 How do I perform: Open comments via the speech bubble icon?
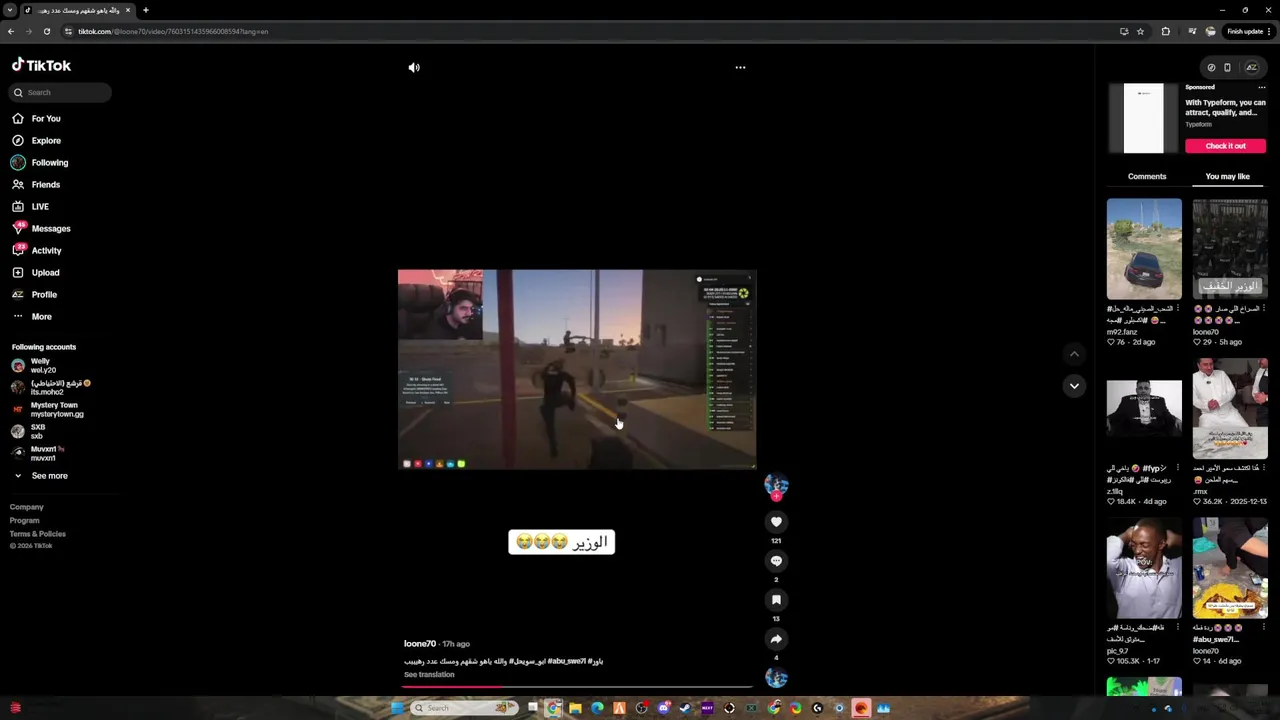(x=776, y=561)
